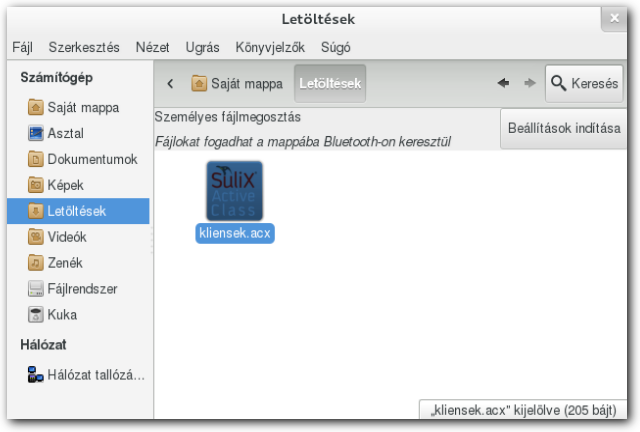
Task: Open the Könyvjelzők menu
Action: point(270,47)
